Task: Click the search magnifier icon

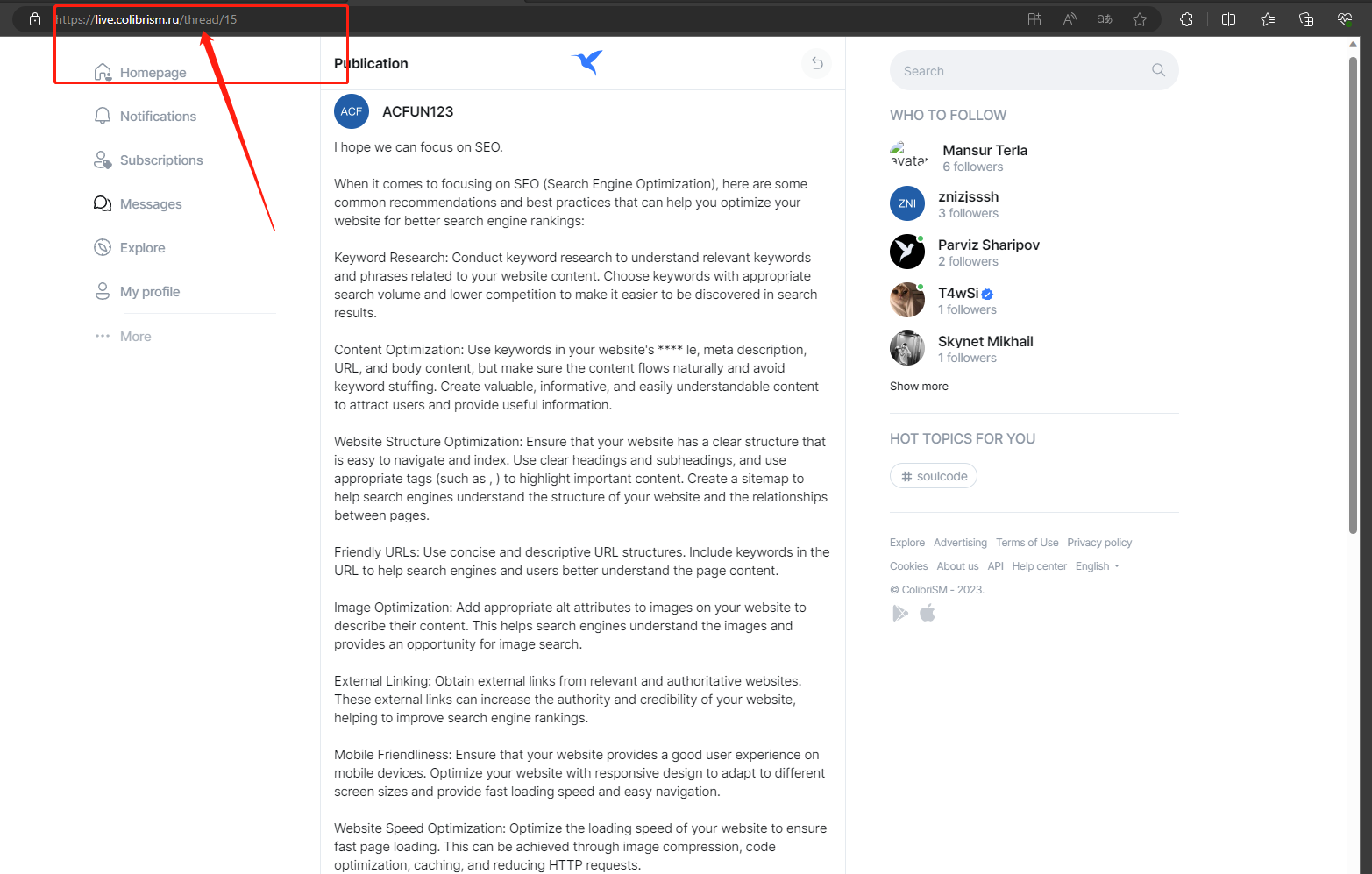Action: click(x=1158, y=70)
